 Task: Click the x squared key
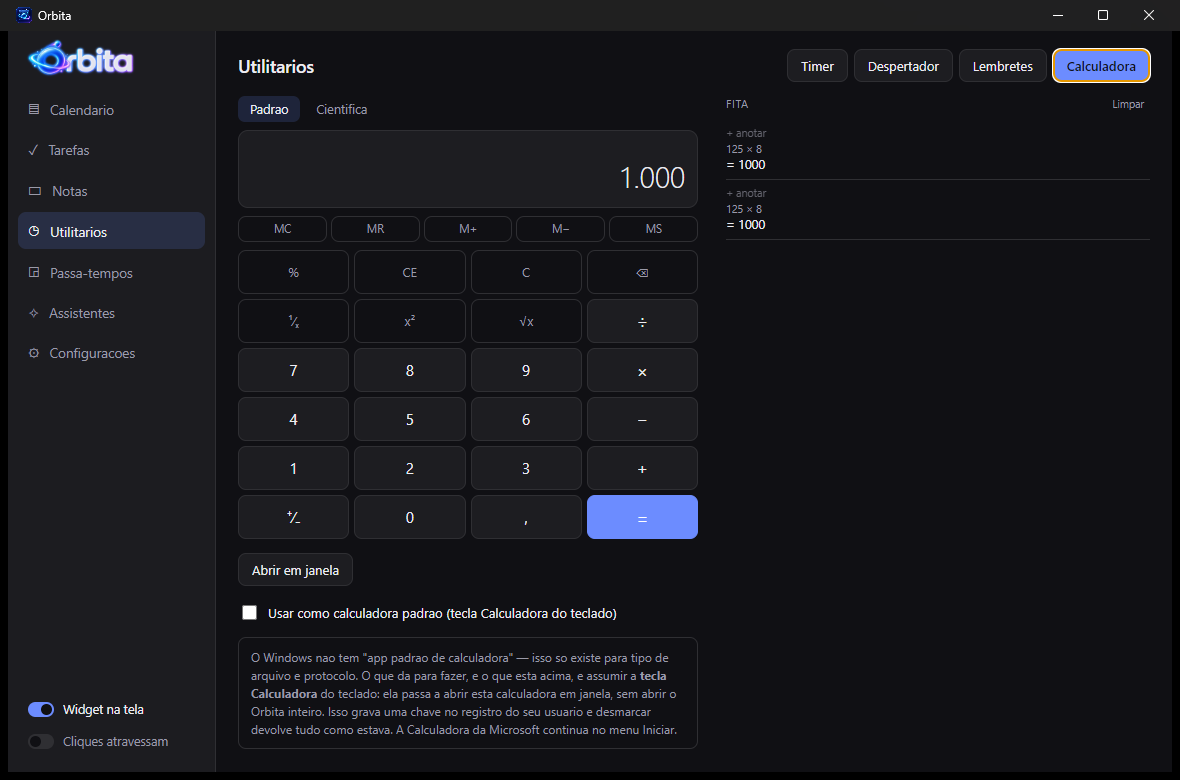pos(409,321)
